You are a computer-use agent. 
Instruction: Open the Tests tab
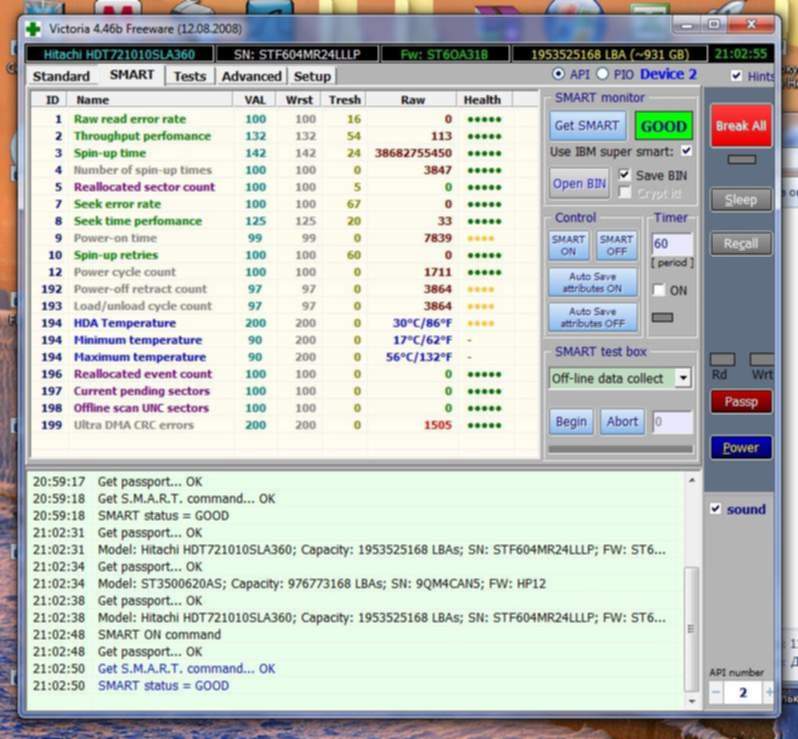tap(189, 76)
